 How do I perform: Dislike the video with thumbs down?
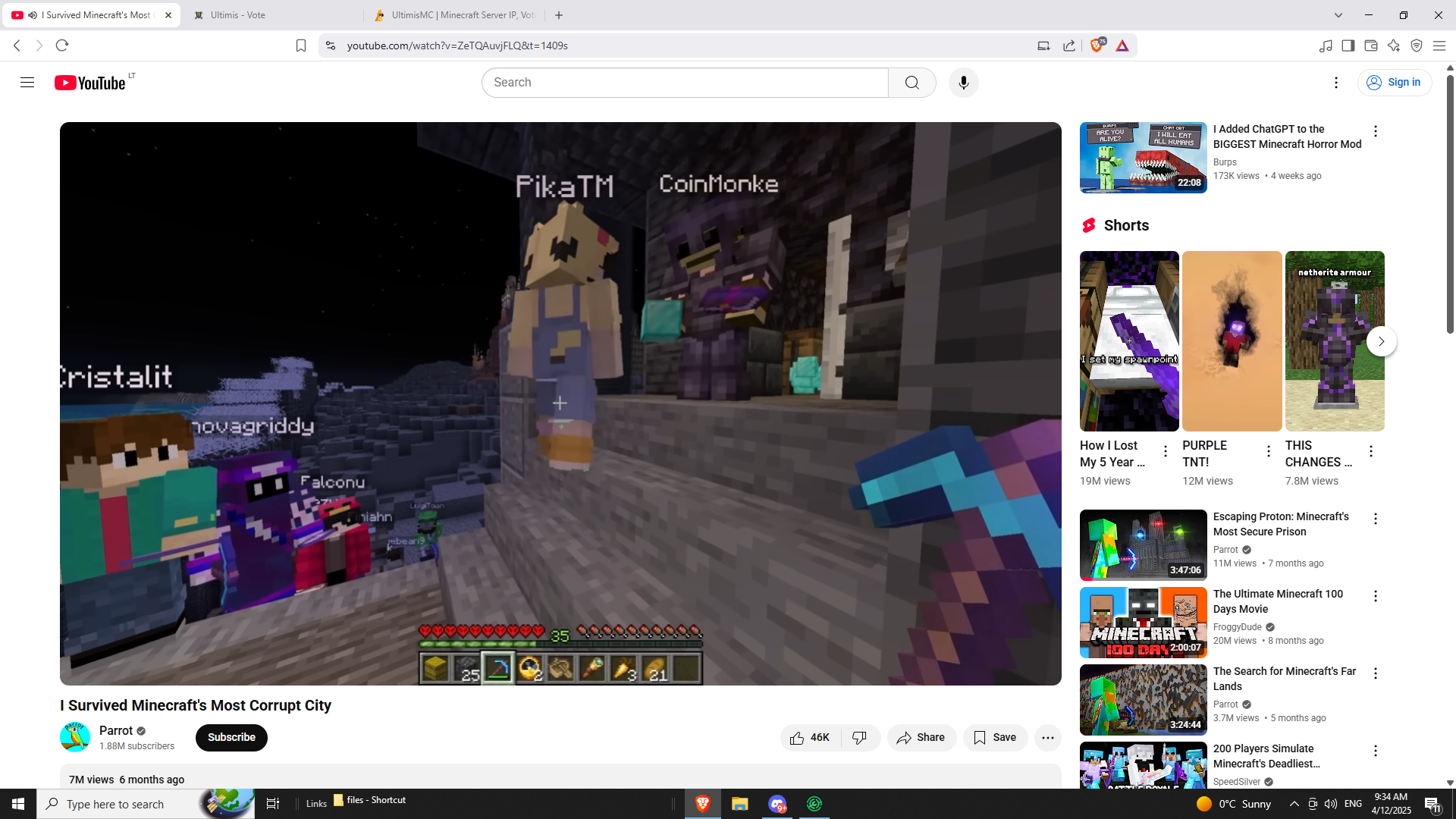(860, 738)
